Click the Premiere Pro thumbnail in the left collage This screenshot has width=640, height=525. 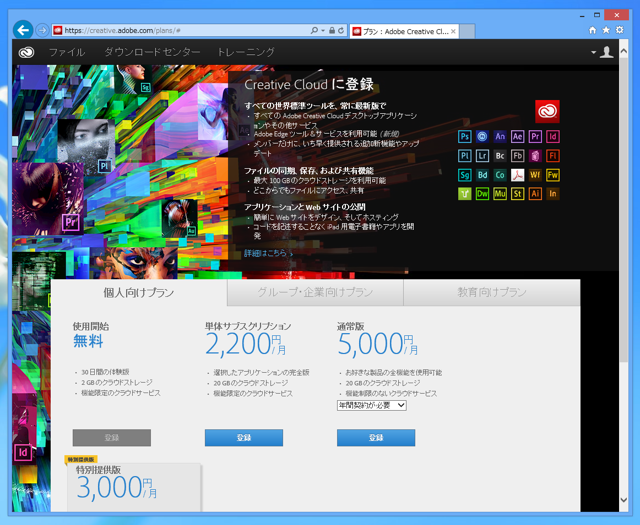click(x=48, y=198)
